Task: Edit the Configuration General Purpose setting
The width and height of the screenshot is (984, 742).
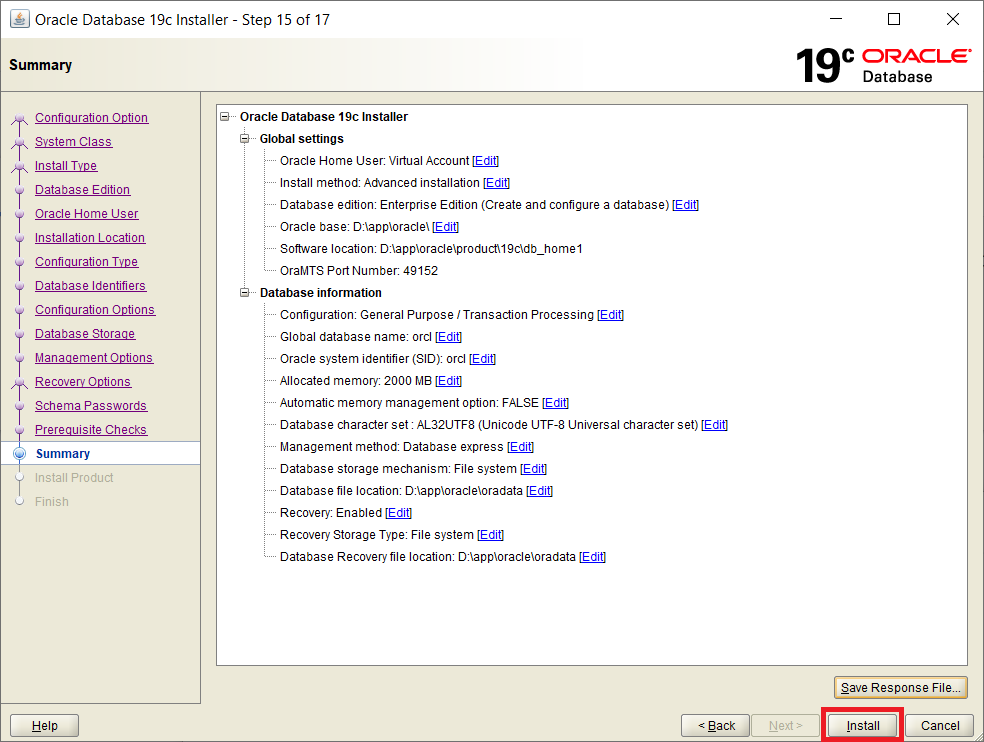Action: tap(610, 315)
